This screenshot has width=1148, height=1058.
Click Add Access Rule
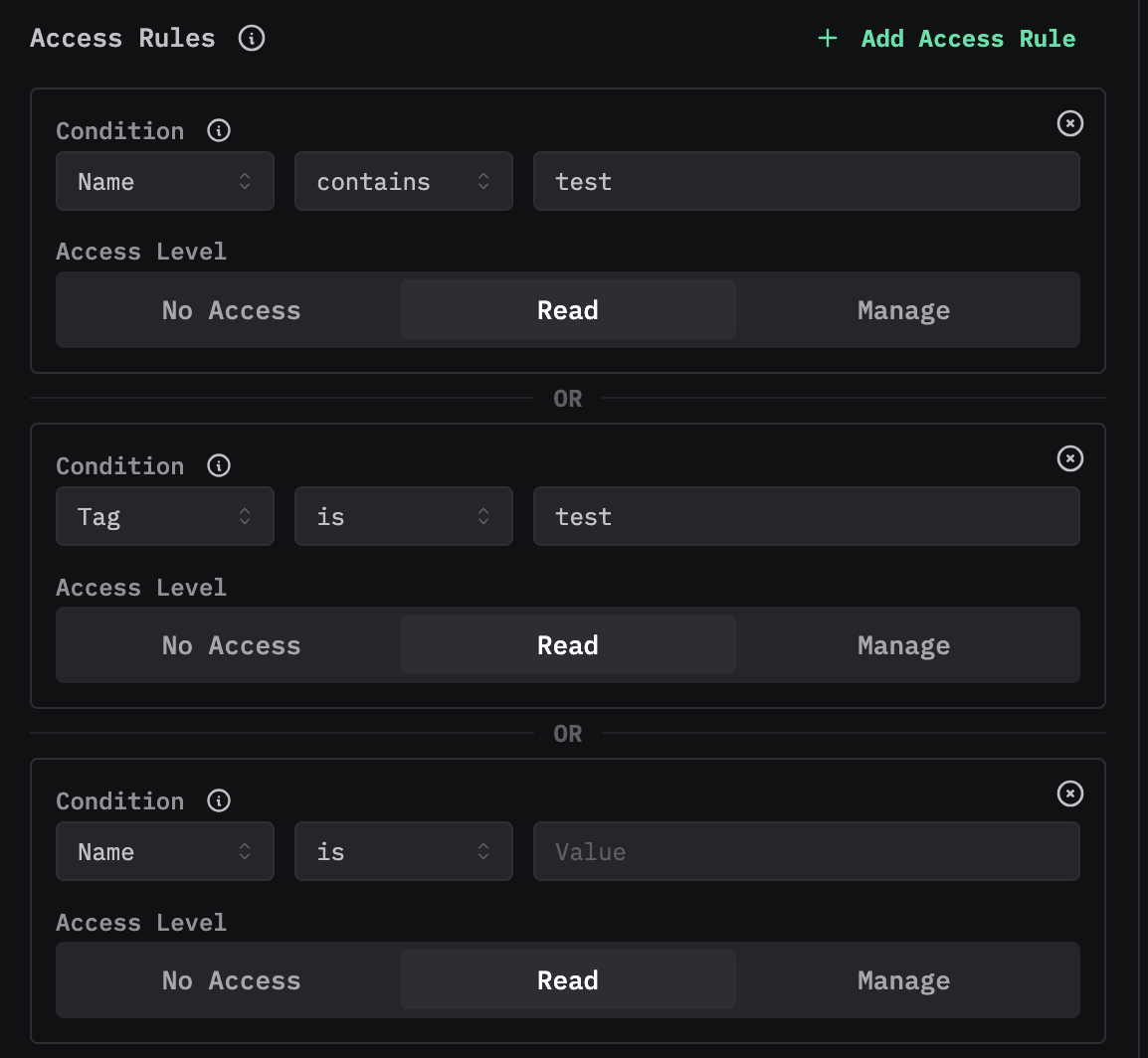(x=967, y=38)
